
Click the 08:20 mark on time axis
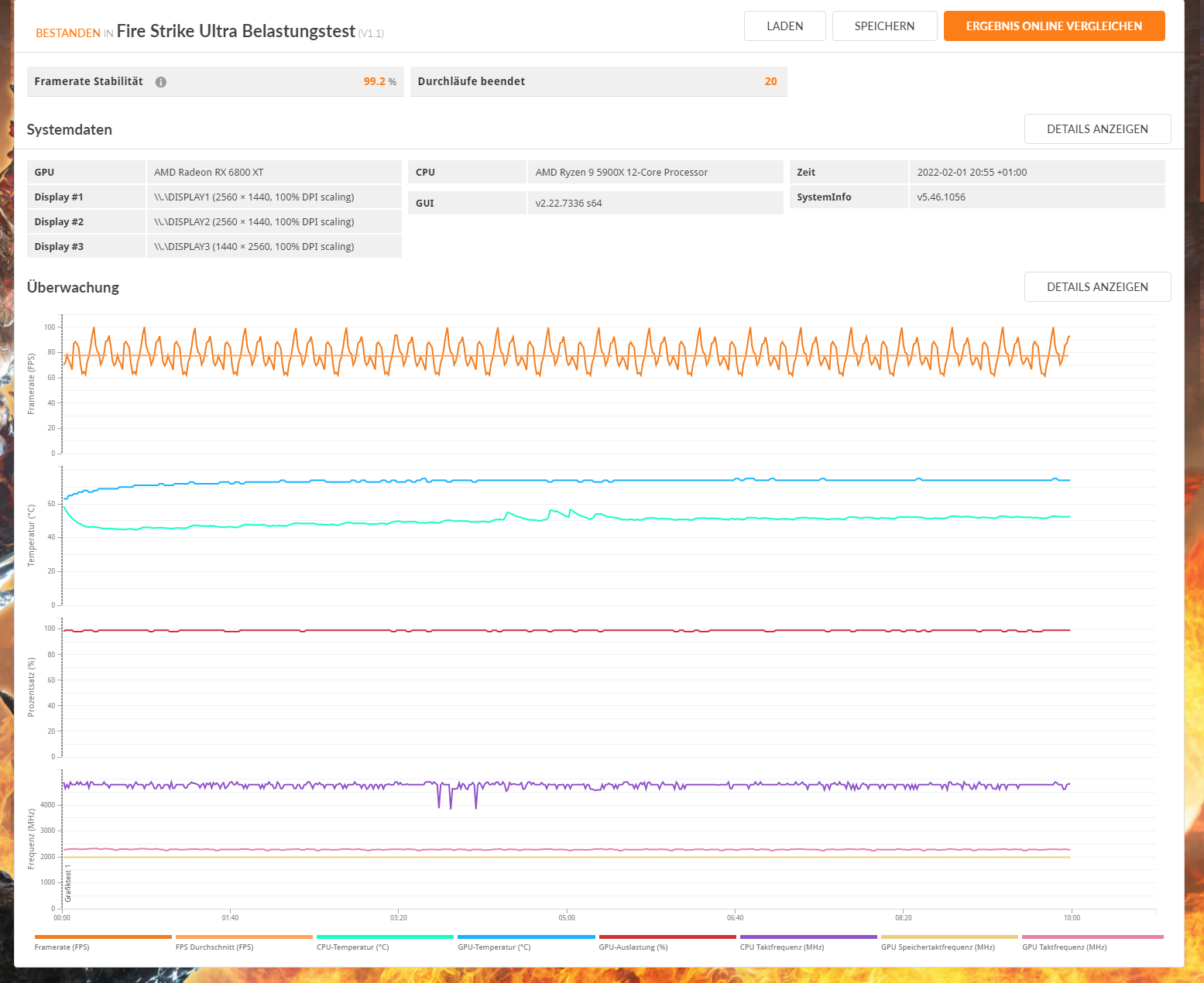pyautogui.click(x=904, y=918)
